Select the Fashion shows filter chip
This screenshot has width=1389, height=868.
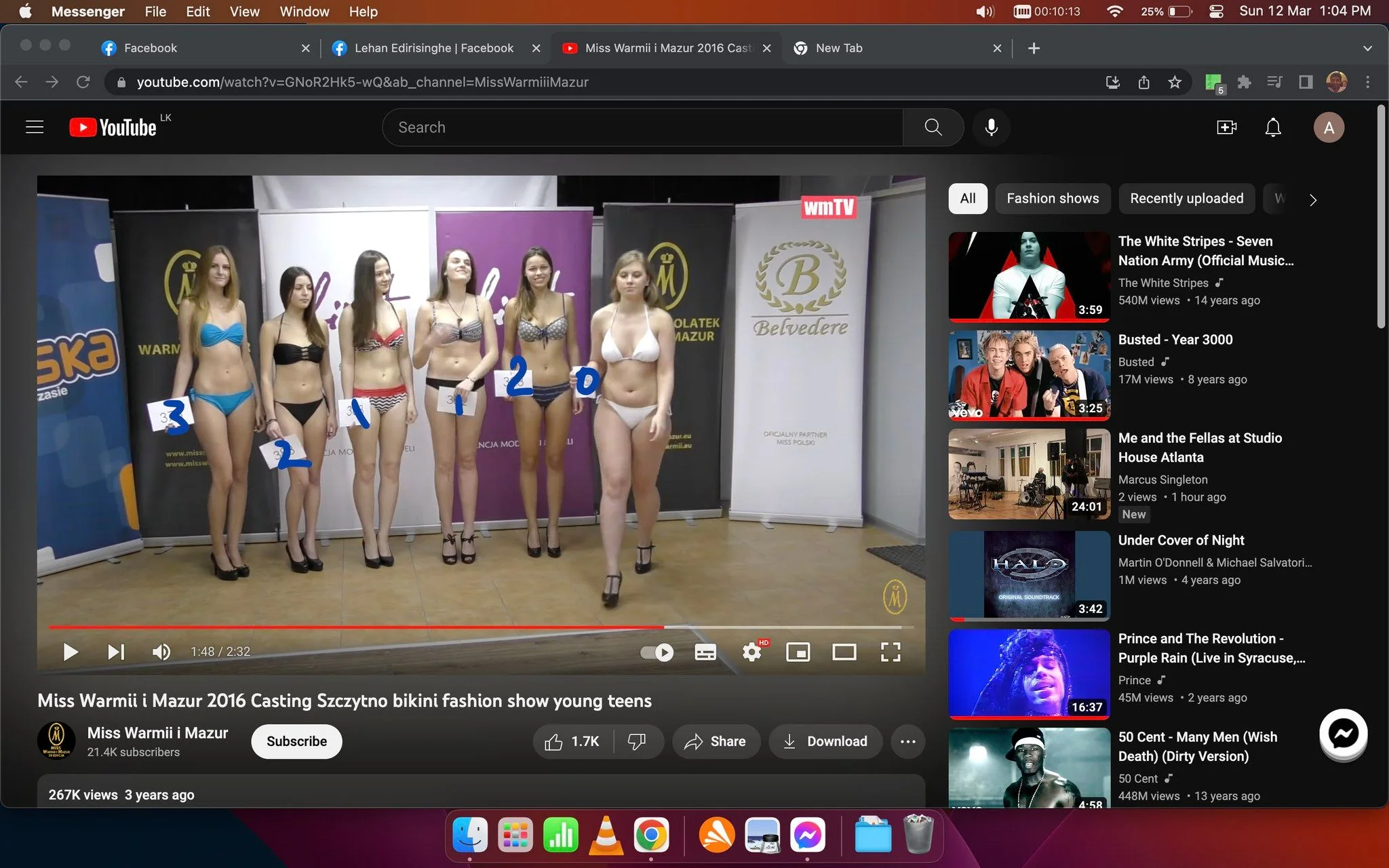(1053, 199)
